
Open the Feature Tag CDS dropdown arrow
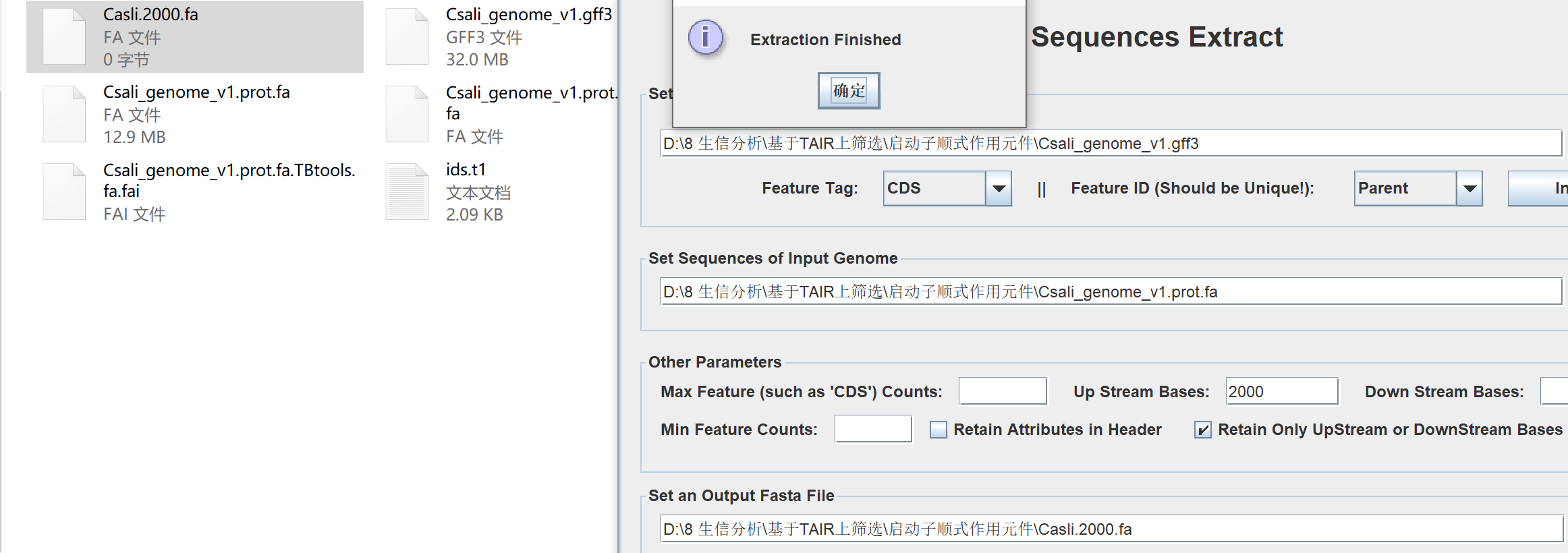999,188
